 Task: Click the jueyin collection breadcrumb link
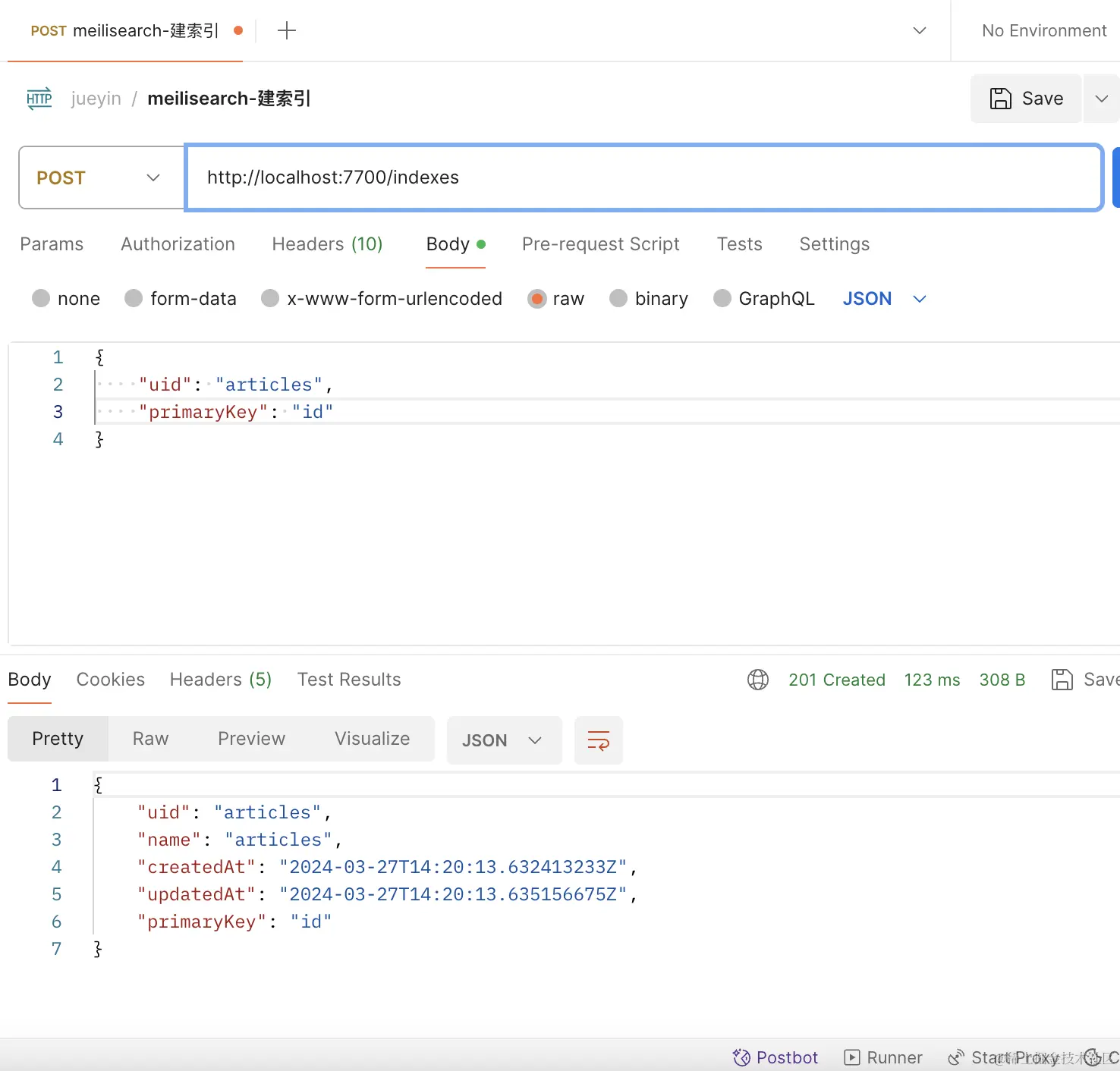pos(96,99)
